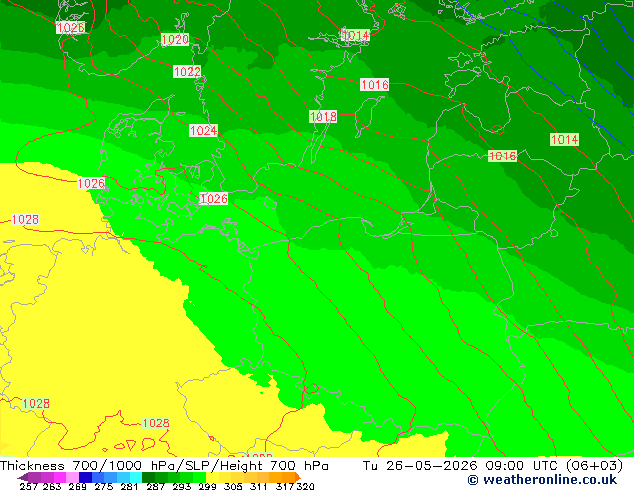Image resolution: width=634 pixels, height=490 pixels.
Task: Click the forecast date 'Tu 26-05-2026 09:00 UTC'
Action: coord(462,466)
